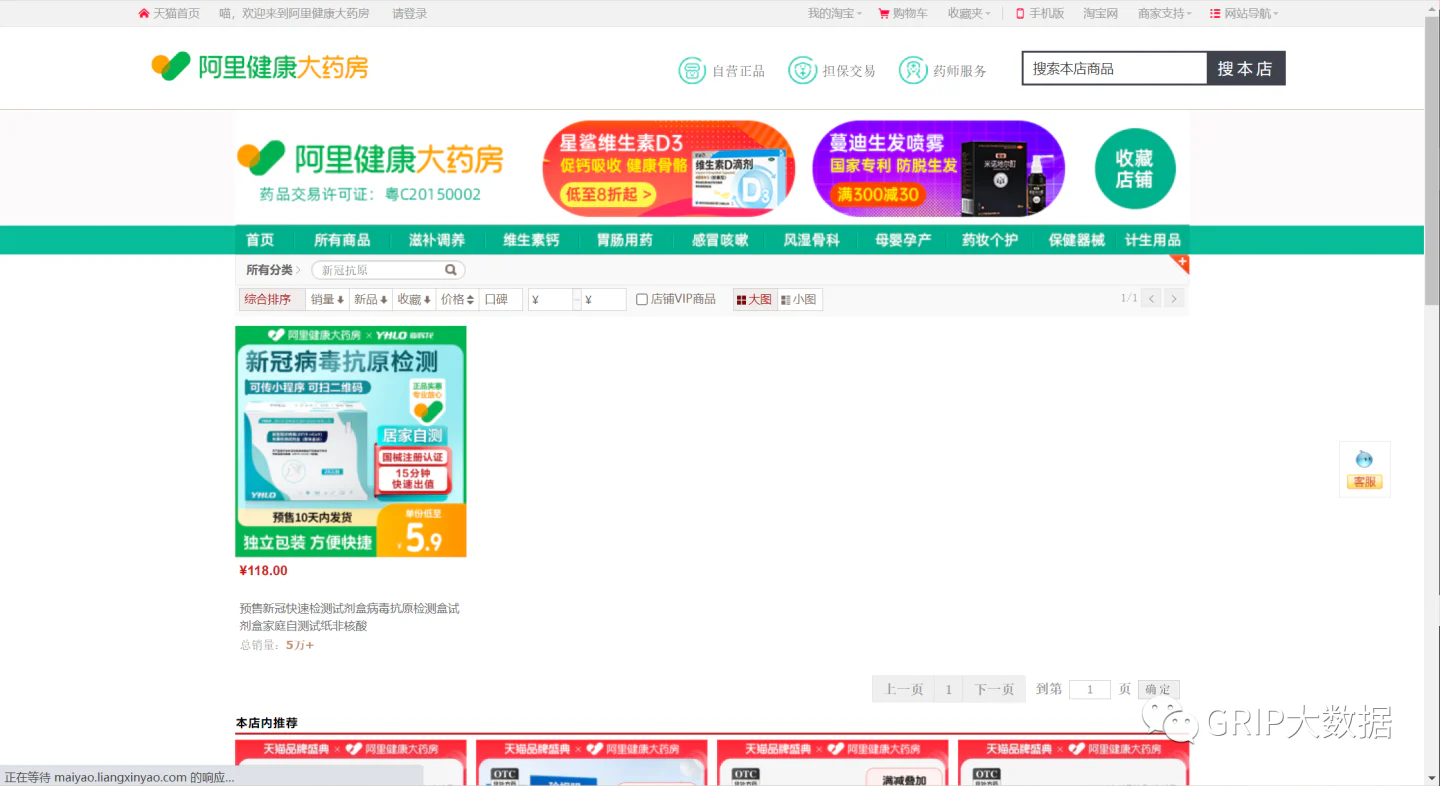Open the 首页 nav tab
1440x786 pixels.
click(260, 240)
